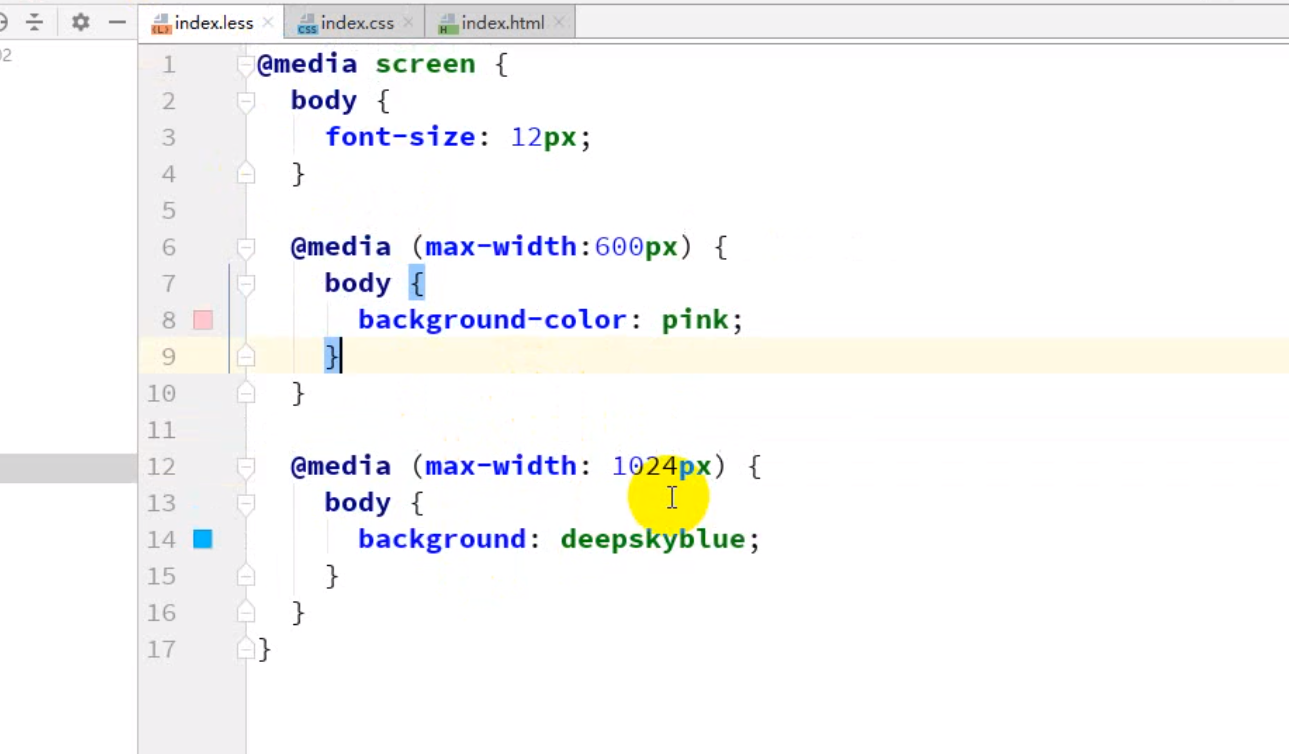Viewport: 1289px width, 754px height.
Task: Open the index.html tab
Action: point(499,22)
